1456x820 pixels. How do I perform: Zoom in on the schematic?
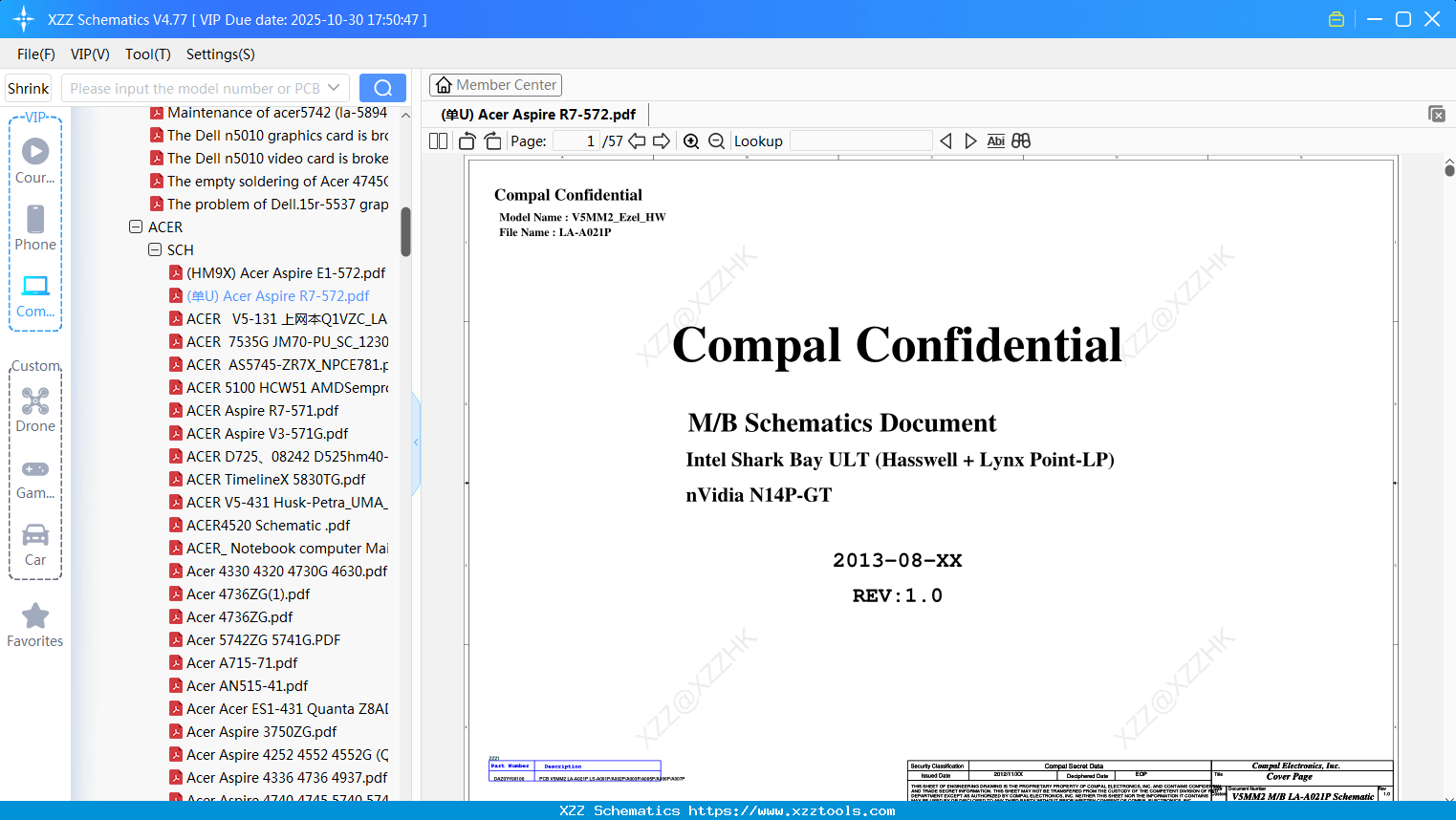691,141
